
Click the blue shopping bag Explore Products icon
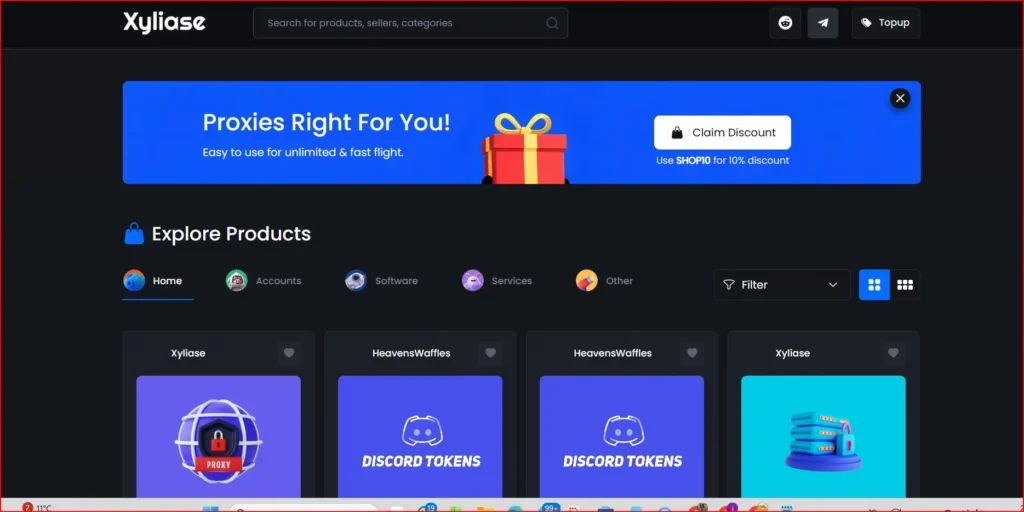134,234
